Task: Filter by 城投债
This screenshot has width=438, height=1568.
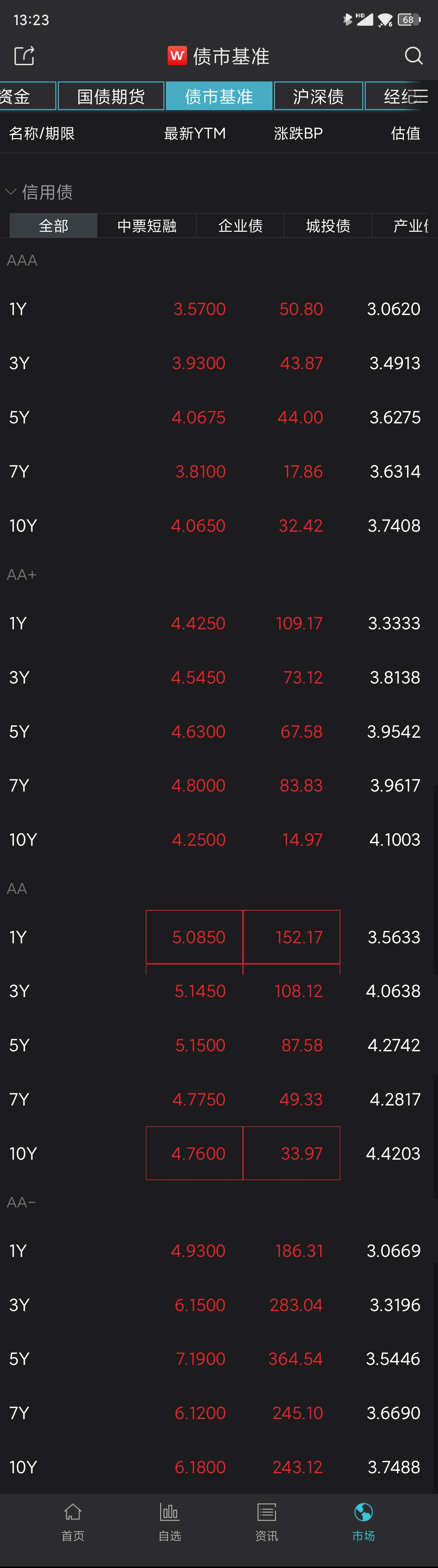Action: (328, 226)
